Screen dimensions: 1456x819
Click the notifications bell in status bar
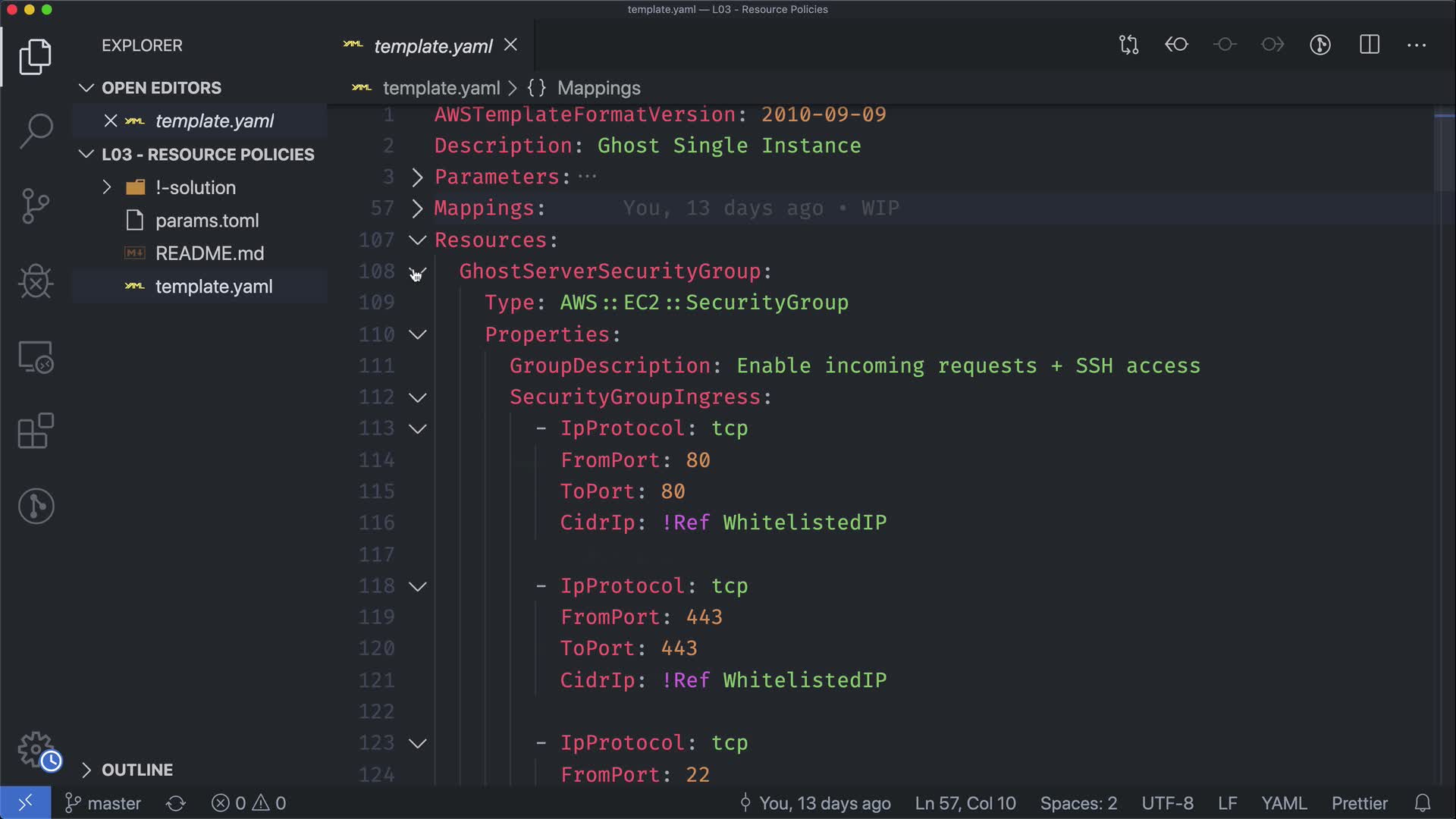point(1423,803)
